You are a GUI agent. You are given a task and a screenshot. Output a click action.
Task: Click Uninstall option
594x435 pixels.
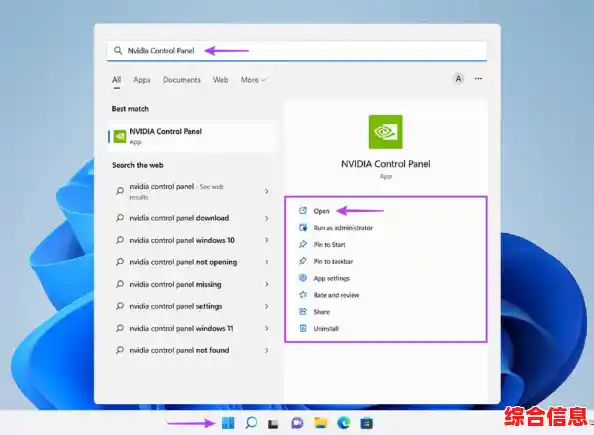[326, 329]
